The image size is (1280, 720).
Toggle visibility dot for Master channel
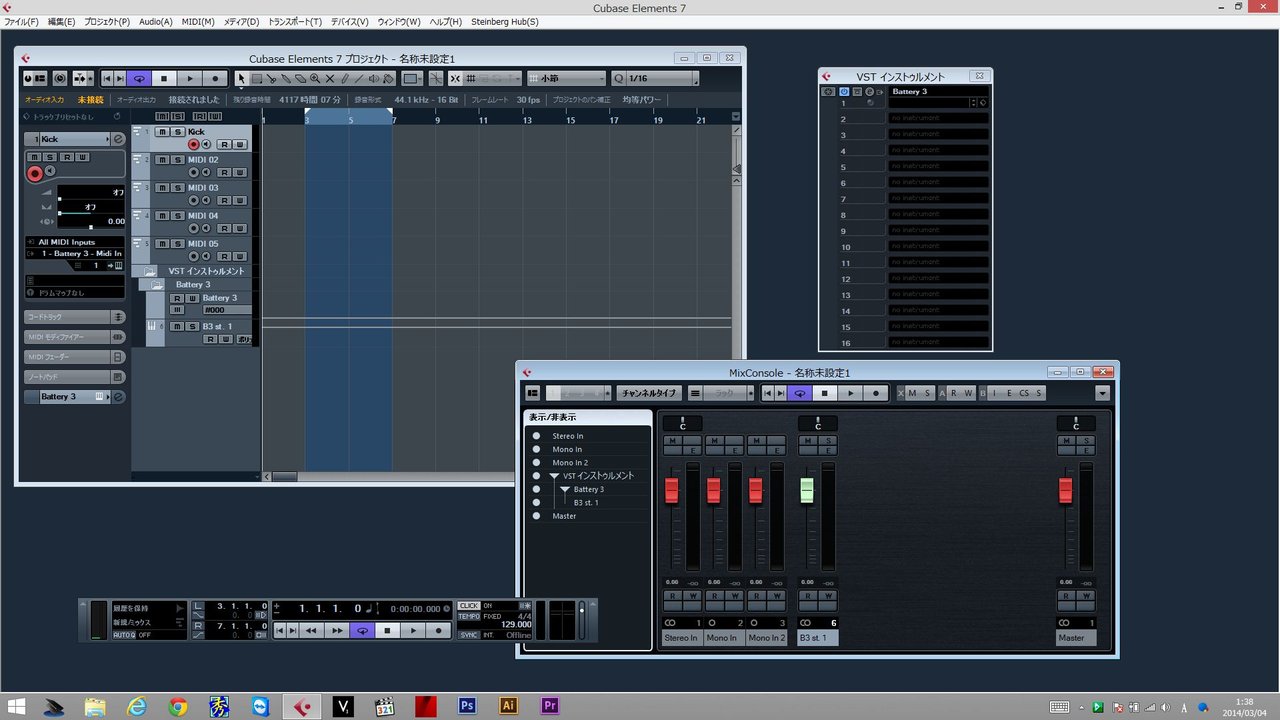536,516
